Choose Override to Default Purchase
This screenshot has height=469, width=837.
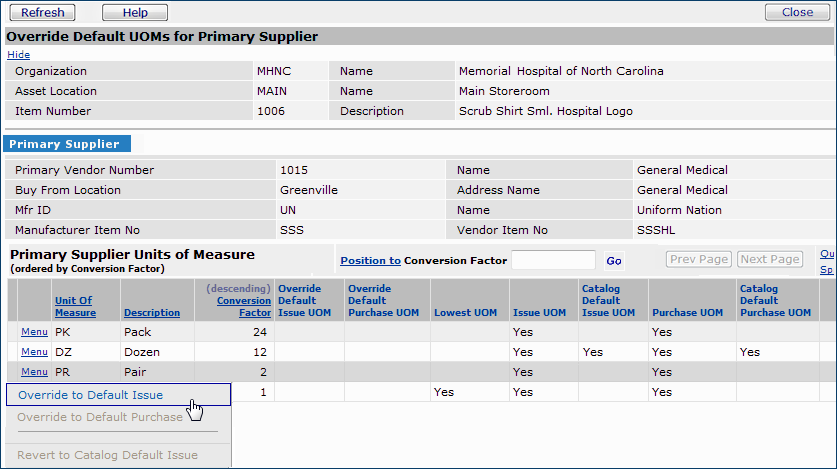pos(100,417)
